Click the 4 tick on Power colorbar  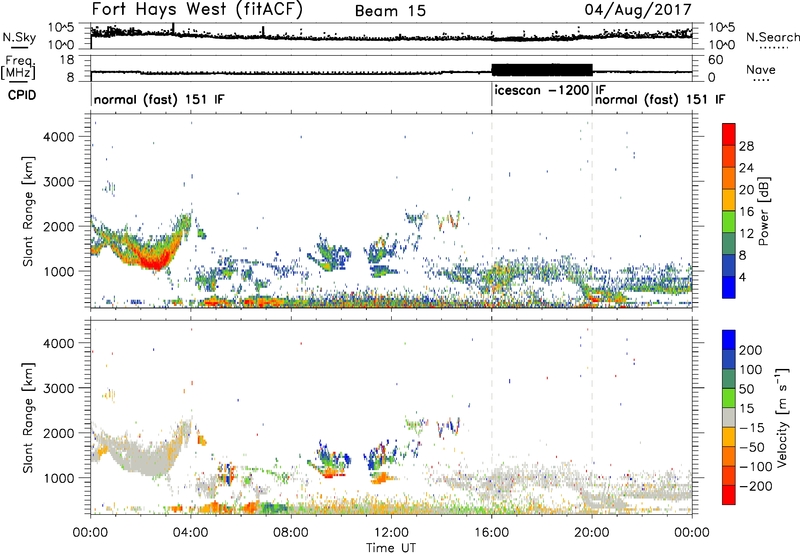pos(743,277)
